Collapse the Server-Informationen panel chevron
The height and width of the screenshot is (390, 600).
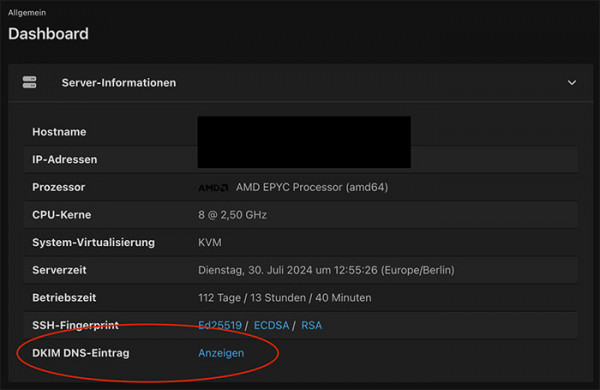coord(572,83)
